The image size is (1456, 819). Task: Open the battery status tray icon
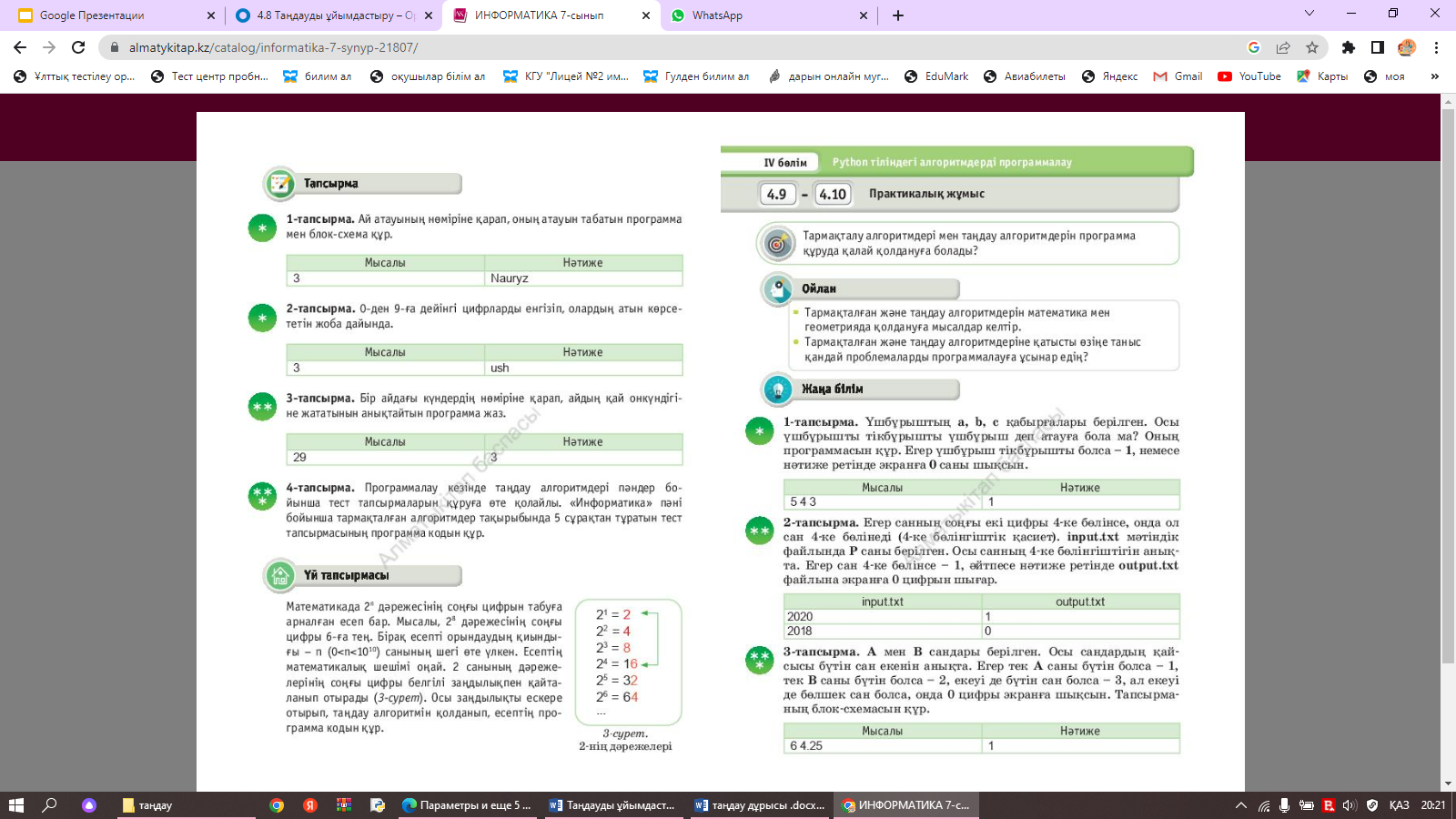tap(1307, 805)
